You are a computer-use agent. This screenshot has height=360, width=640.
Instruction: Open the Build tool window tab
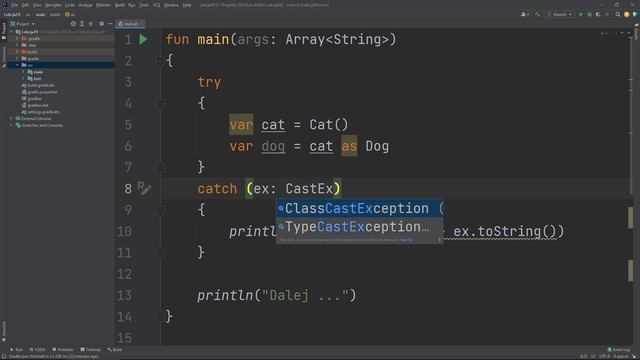point(115,349)
